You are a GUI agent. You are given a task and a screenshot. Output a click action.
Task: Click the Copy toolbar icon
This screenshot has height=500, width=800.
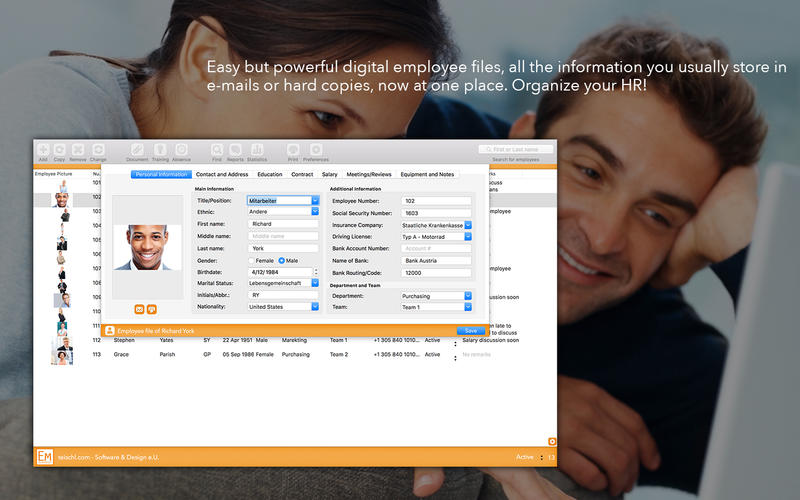[x=60, y=149]
